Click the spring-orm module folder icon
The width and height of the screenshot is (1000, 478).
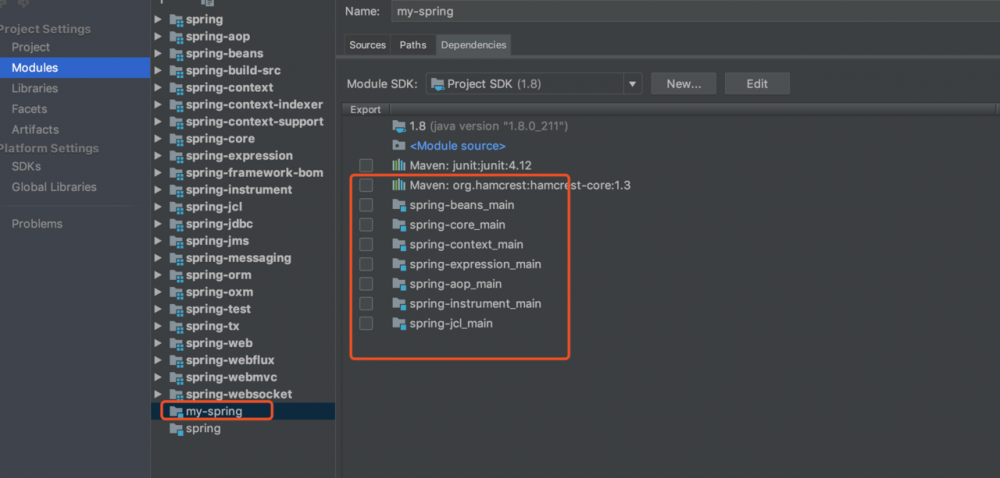[176, 275]
